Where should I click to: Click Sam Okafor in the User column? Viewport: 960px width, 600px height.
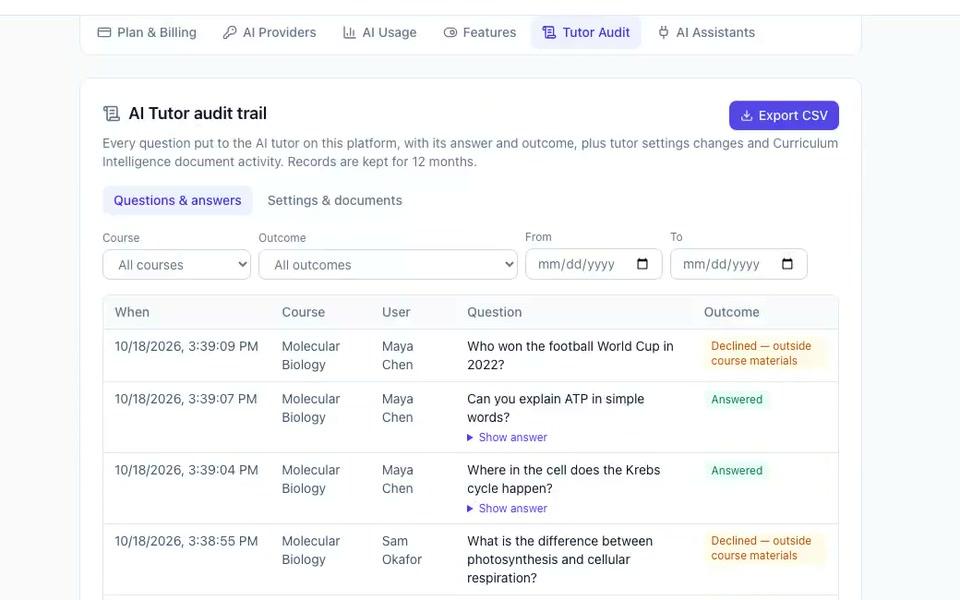402,550
